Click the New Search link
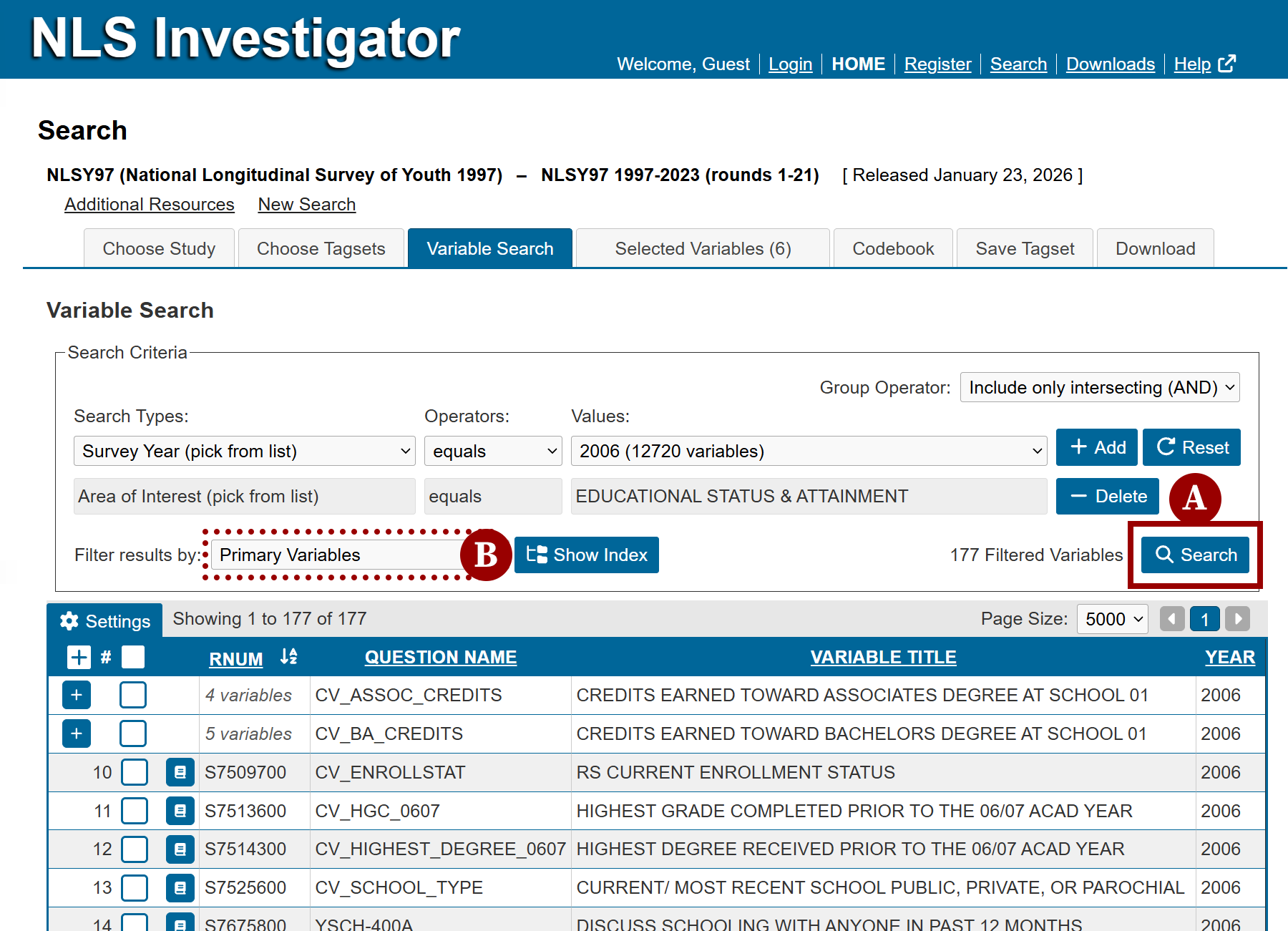The image size is (1288, 931). pyautogui.click(x=307, y=205)
